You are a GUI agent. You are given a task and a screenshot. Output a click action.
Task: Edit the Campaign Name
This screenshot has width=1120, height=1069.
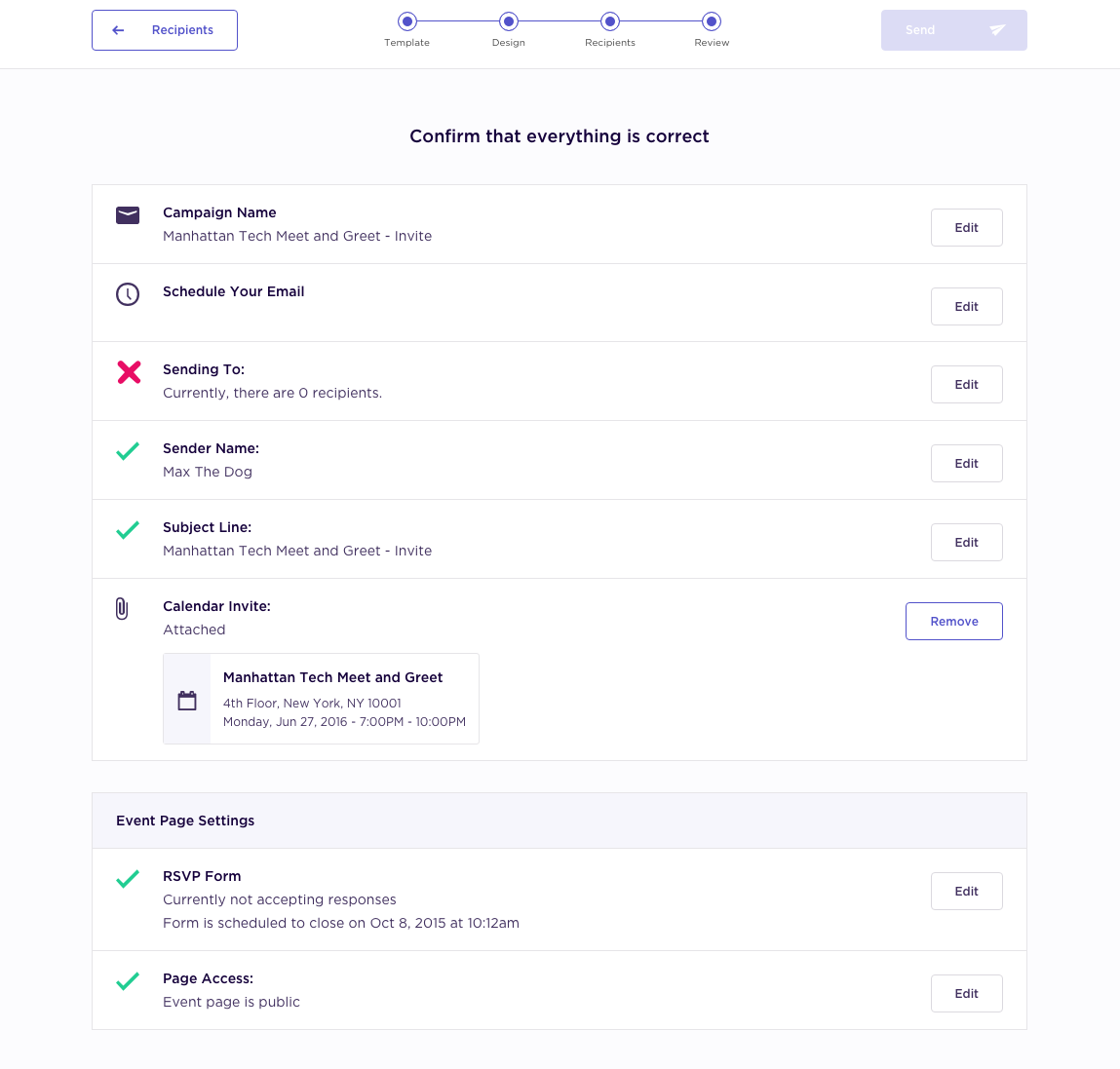pyautogui.click(x=966, y=228)
